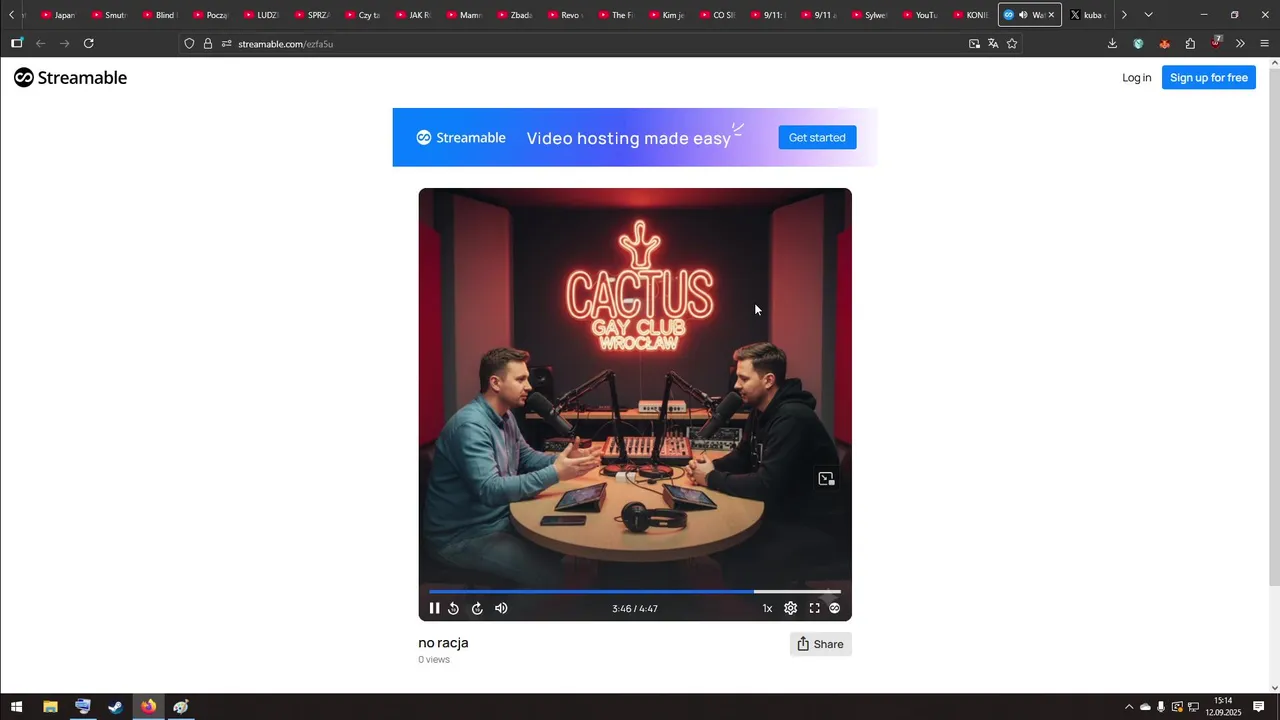Expand more tools overflow chevron
This screenshot has width=1280, height=720.
tap(1240, 43)
